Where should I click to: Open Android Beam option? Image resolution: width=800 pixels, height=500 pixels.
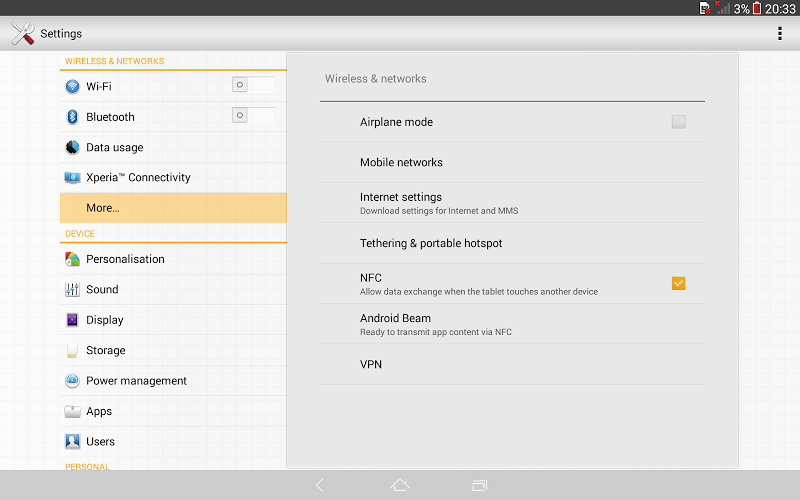tap(512, 324)
